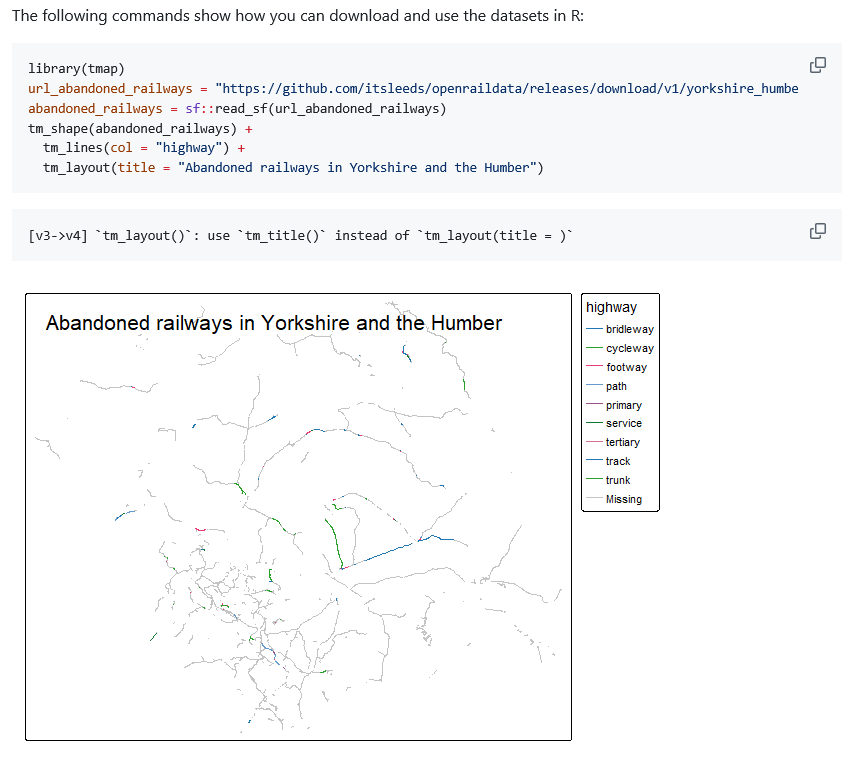Select the tertiary legend label

622,442
